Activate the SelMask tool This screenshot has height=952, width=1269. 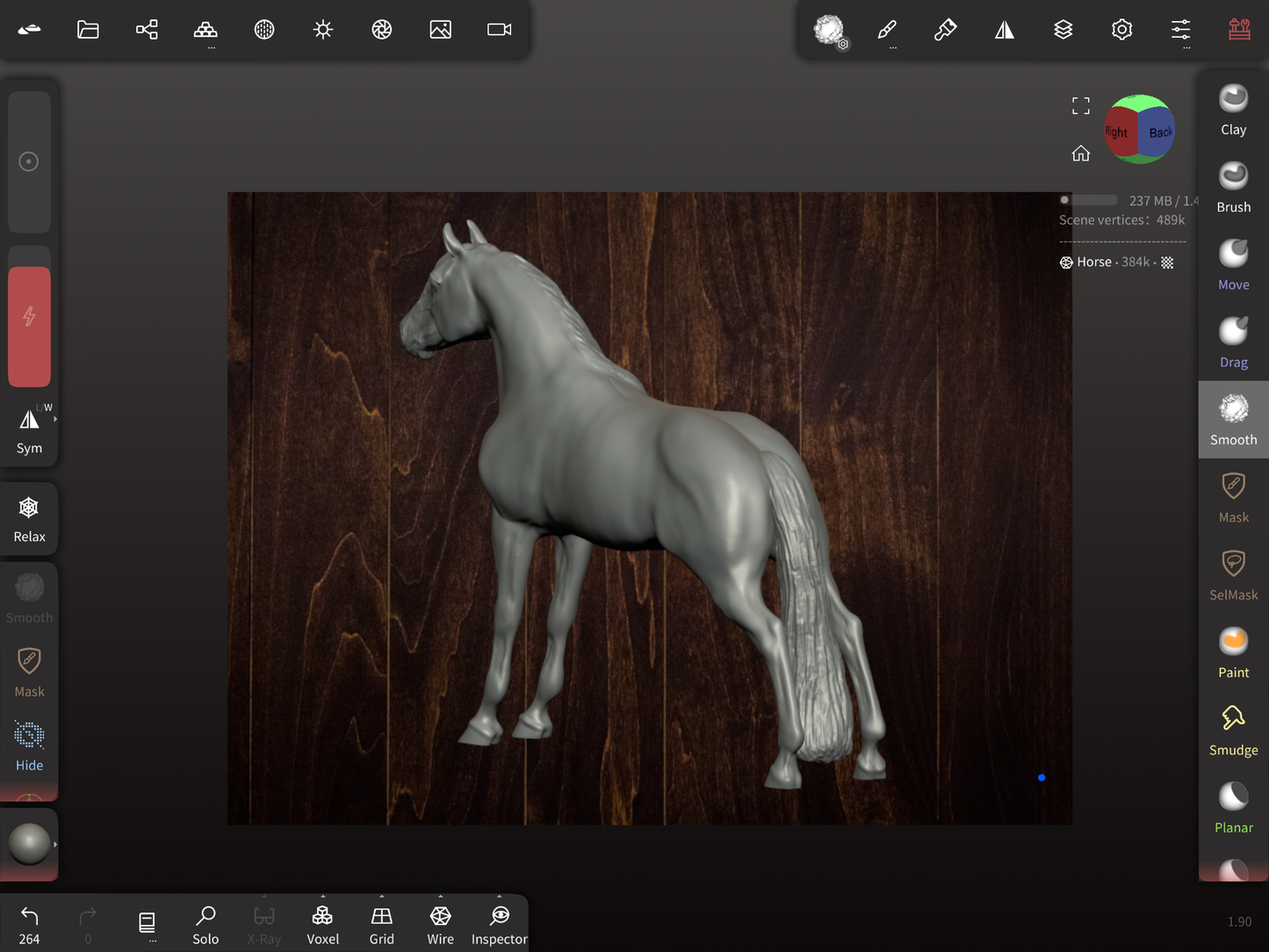(1233, 574)
